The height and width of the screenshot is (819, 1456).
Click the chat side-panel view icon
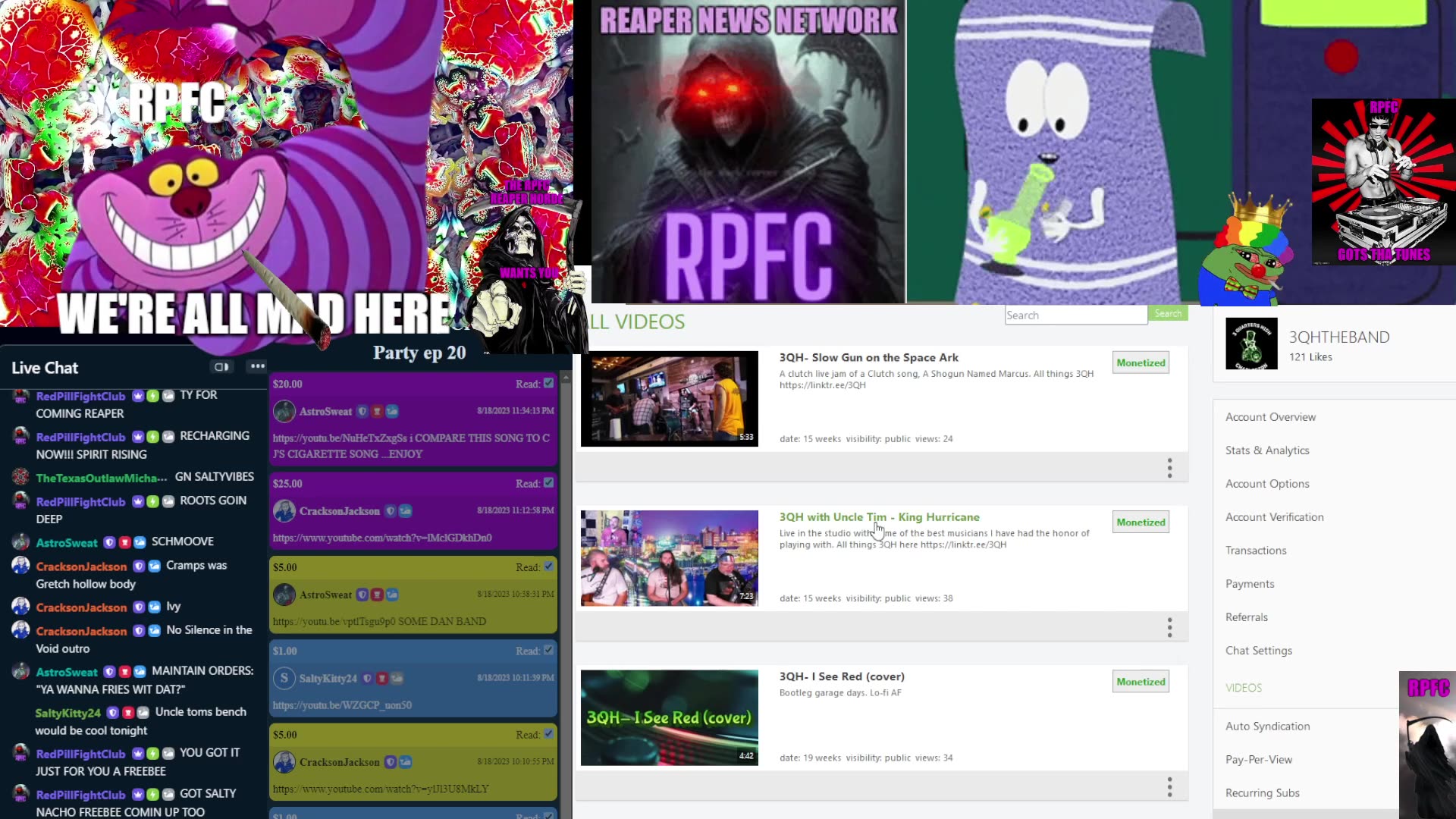(x=221, y=366)
